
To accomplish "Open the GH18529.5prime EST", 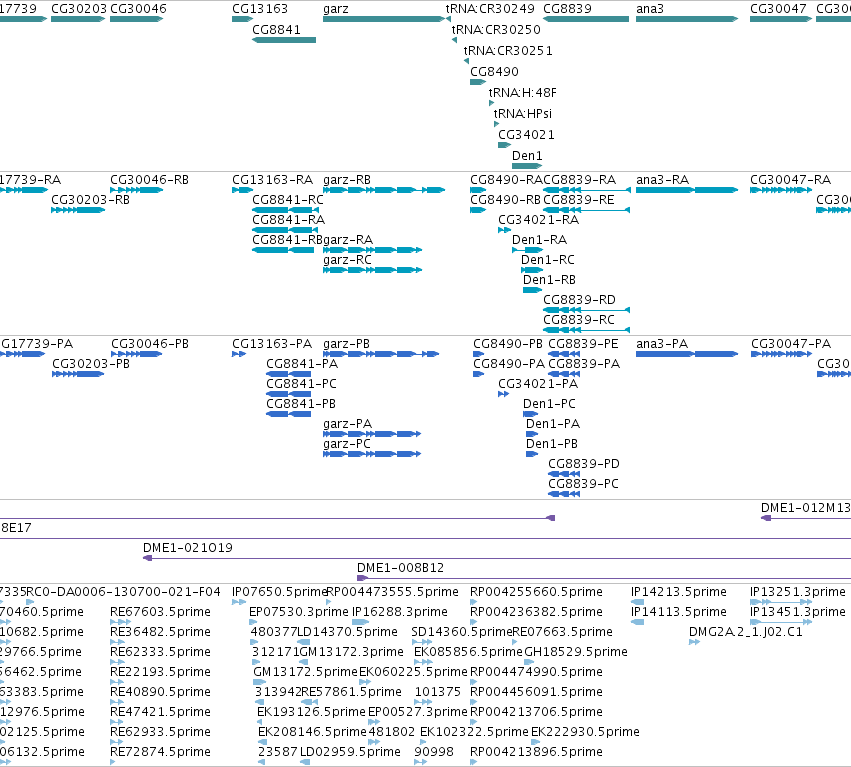I will tap(529, 662).
